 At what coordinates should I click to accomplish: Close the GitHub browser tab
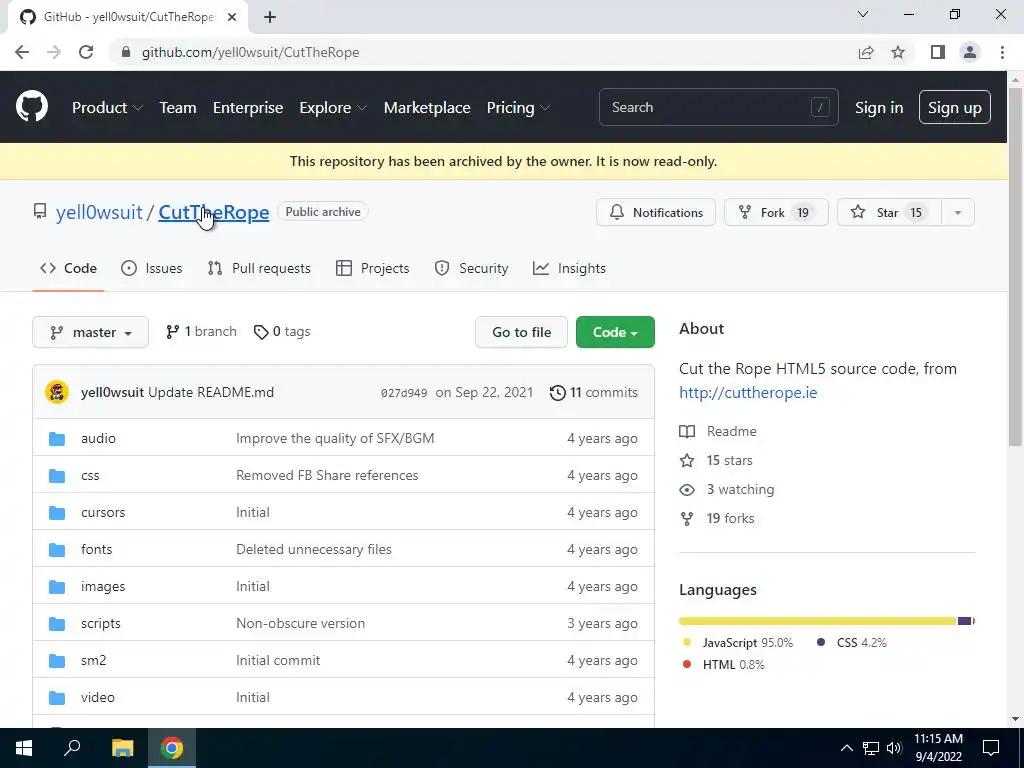point(232,17)
